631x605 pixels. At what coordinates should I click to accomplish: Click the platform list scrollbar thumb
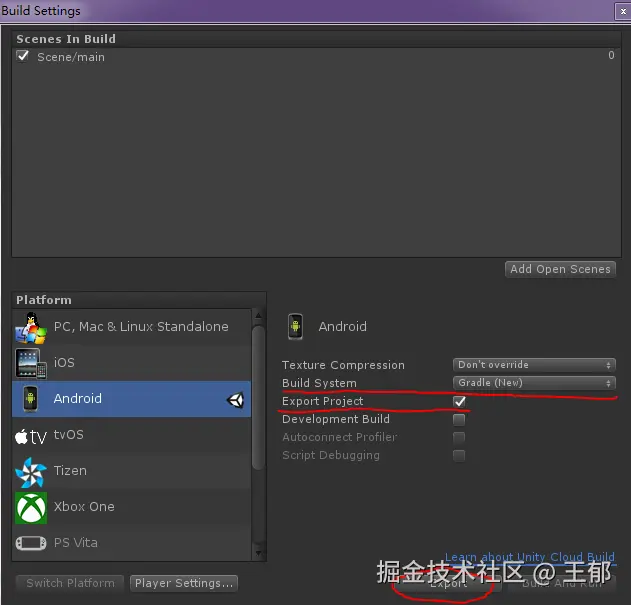coord(258,398)
